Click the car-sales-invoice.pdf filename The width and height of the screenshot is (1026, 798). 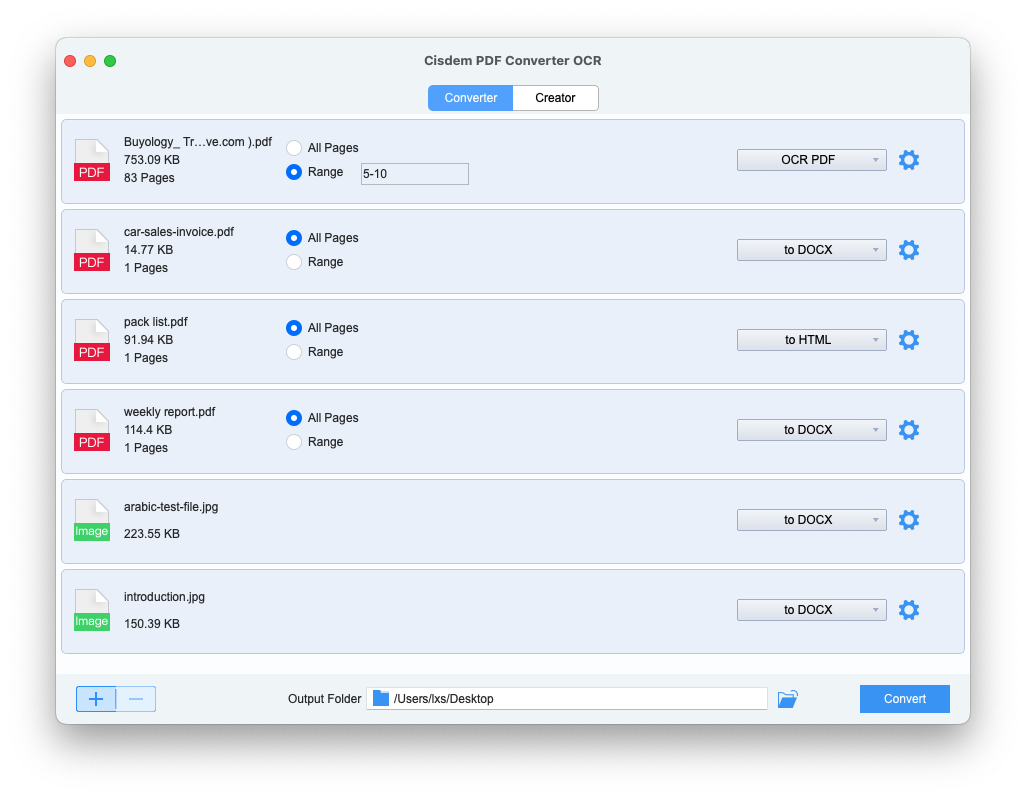click(179, 232)
